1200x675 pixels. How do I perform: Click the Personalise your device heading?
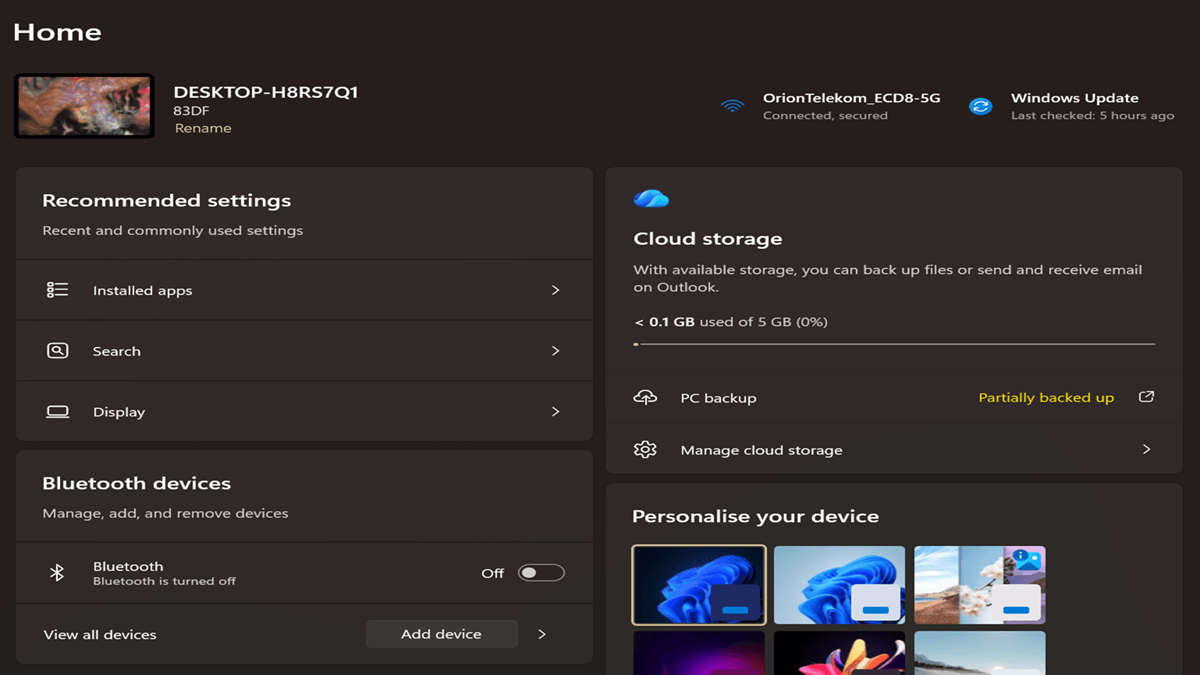pyautogui.click(x=756, y=517)
